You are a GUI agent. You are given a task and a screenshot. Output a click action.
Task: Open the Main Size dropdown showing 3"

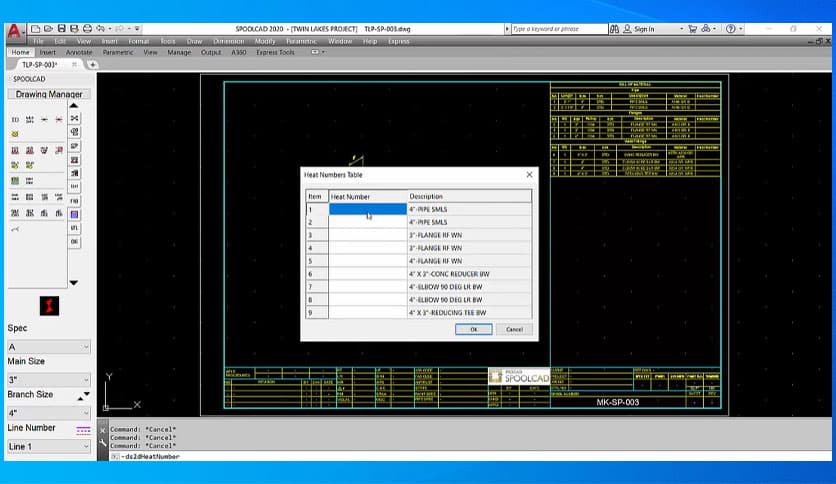pos(49,380)
